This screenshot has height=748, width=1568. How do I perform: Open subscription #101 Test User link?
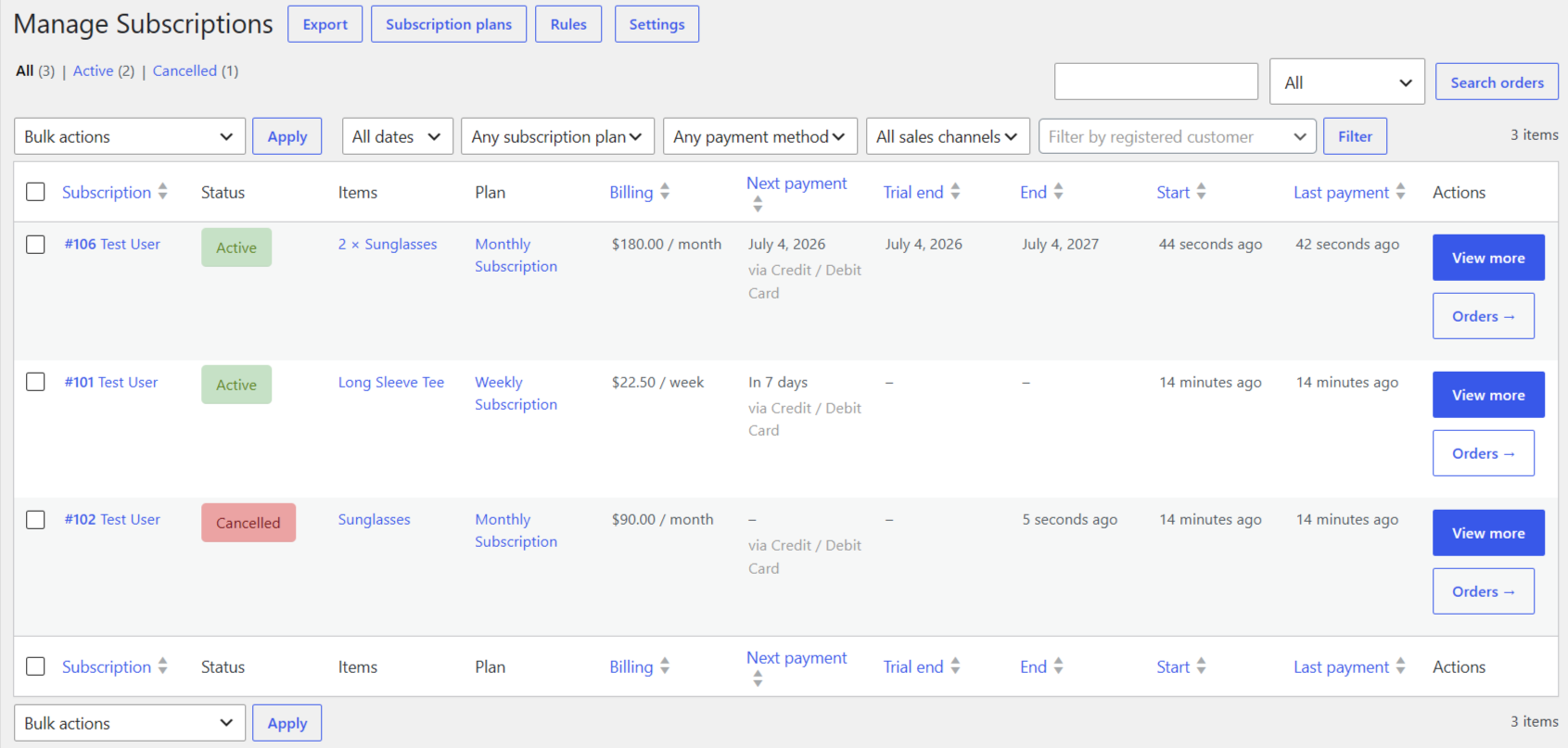point(111,382)
